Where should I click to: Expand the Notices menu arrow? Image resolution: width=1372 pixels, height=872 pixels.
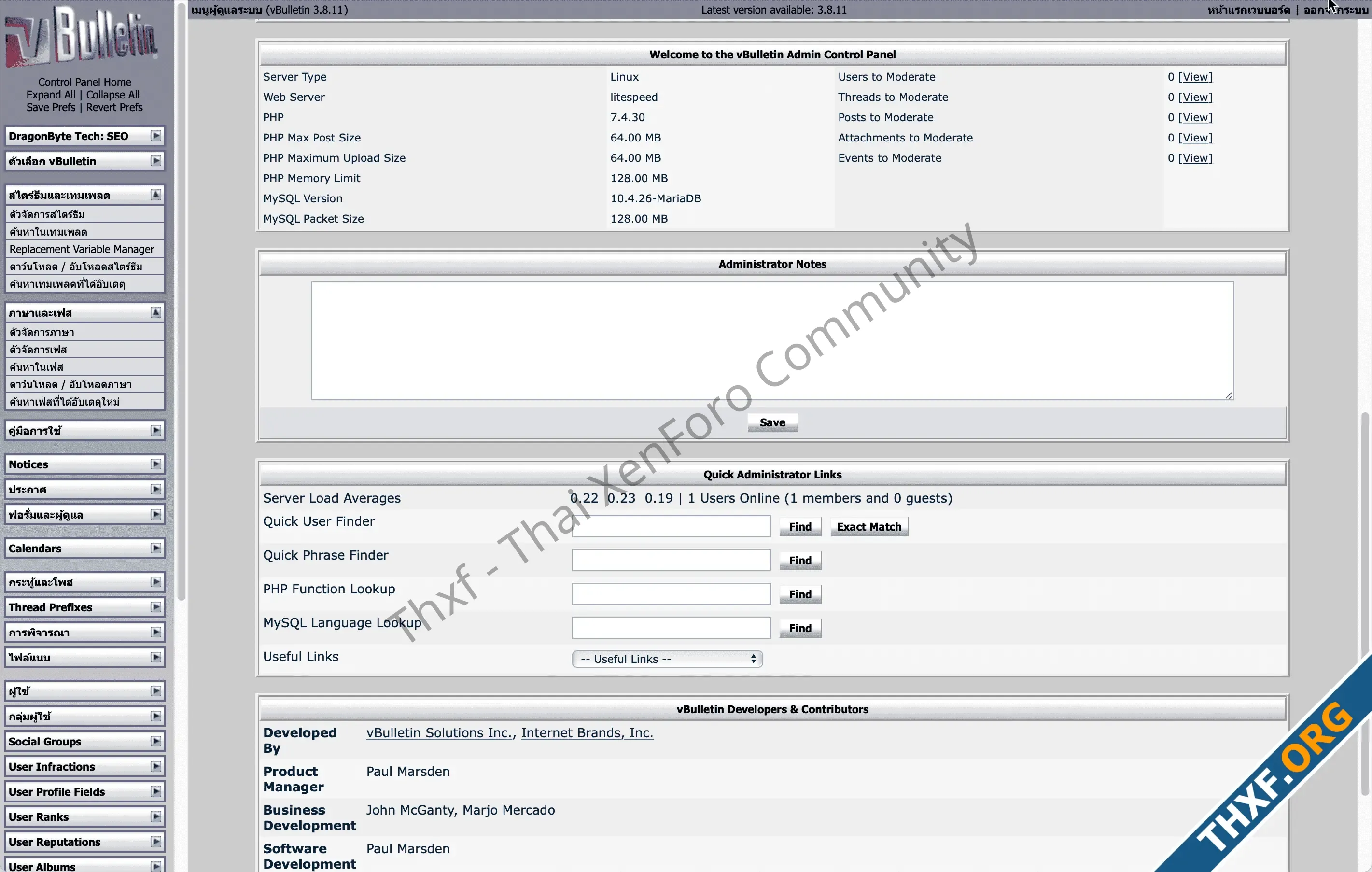155,464
